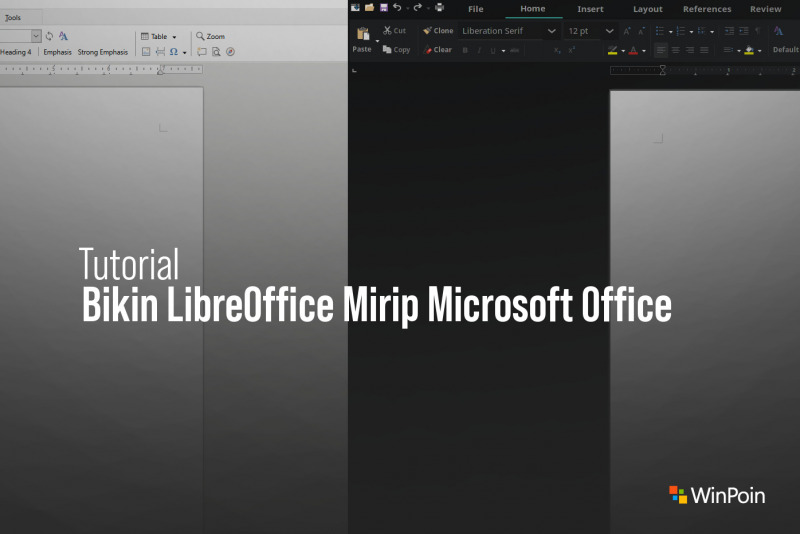
Task: Open the Zoom tool in light toolbar
Action: click(x=211, y=36)
